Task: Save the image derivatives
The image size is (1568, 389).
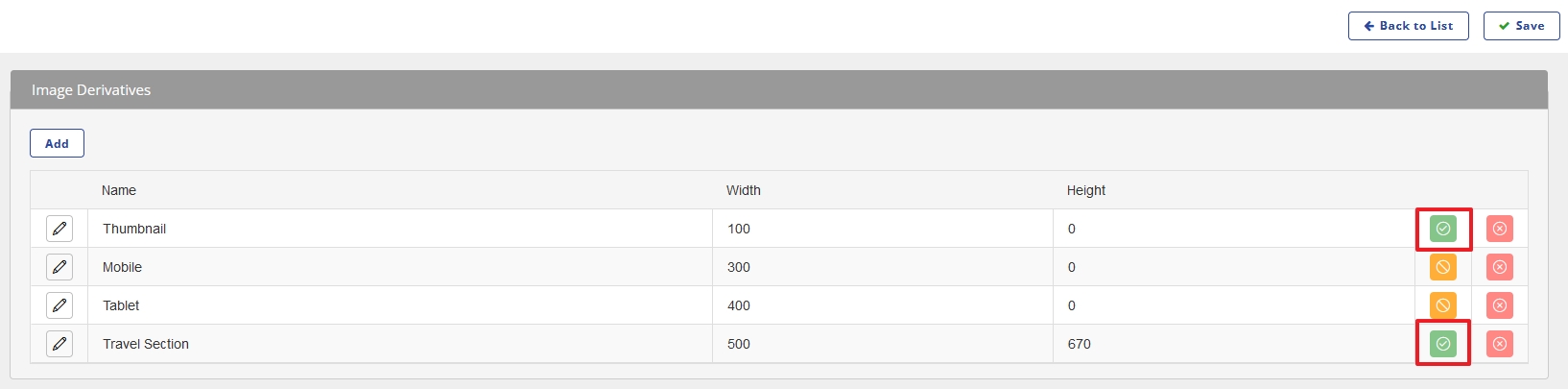Action: point(1521,26)
